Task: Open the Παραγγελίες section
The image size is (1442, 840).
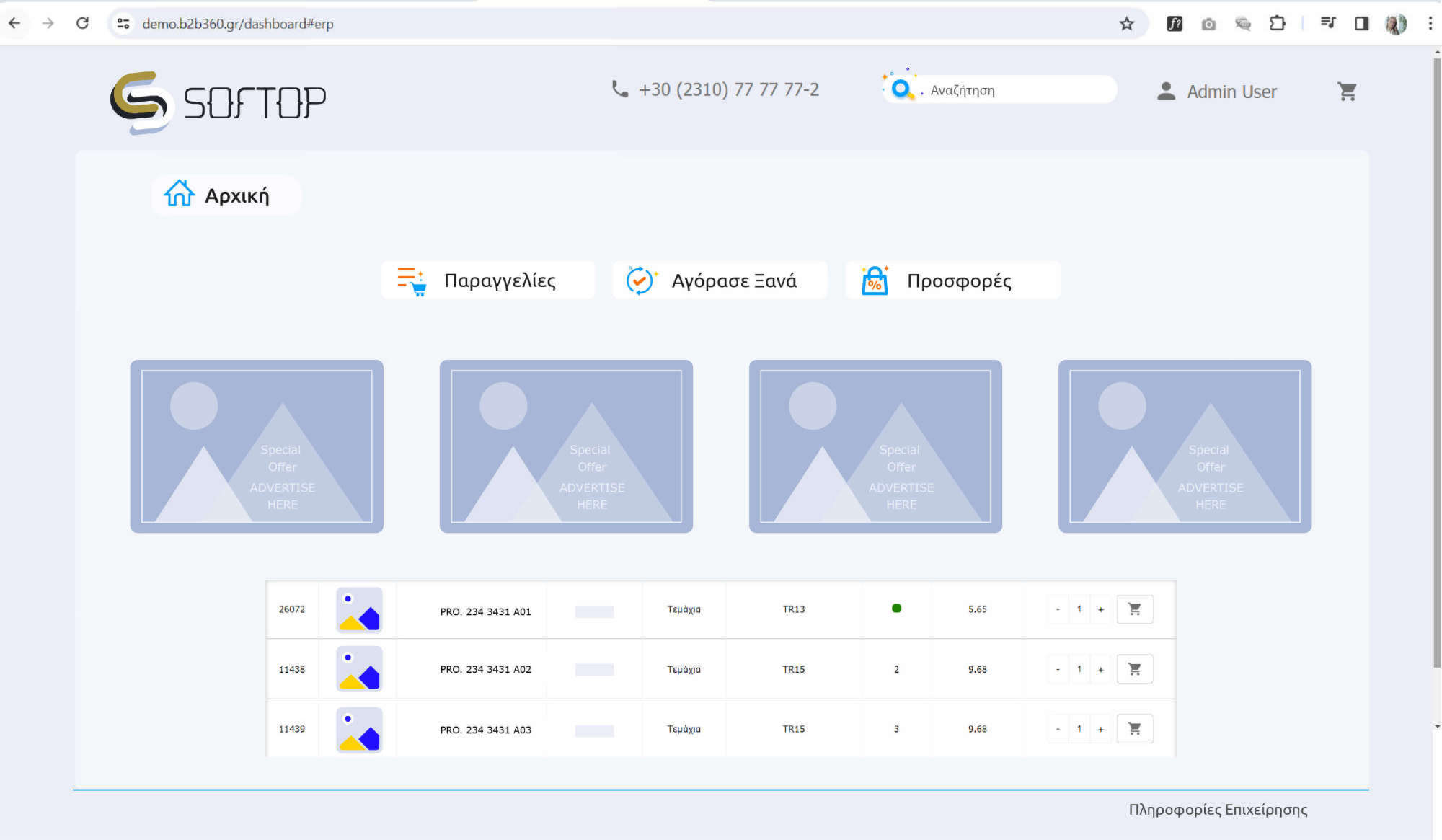Action: click(487, 280)
